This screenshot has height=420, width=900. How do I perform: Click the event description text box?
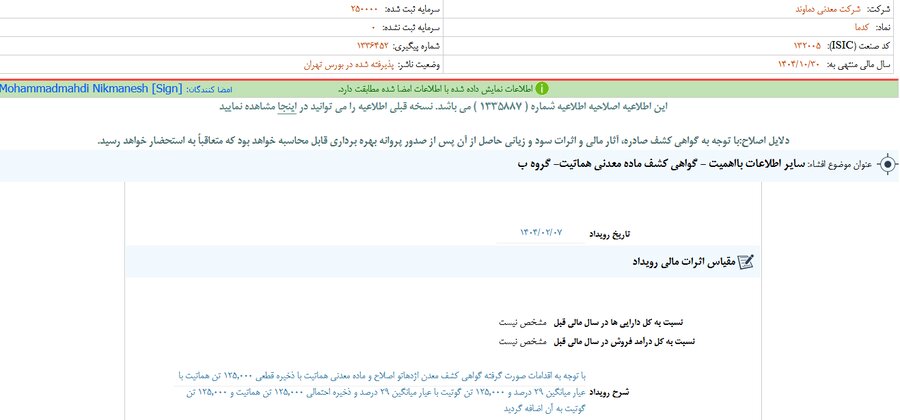point(380,392)
